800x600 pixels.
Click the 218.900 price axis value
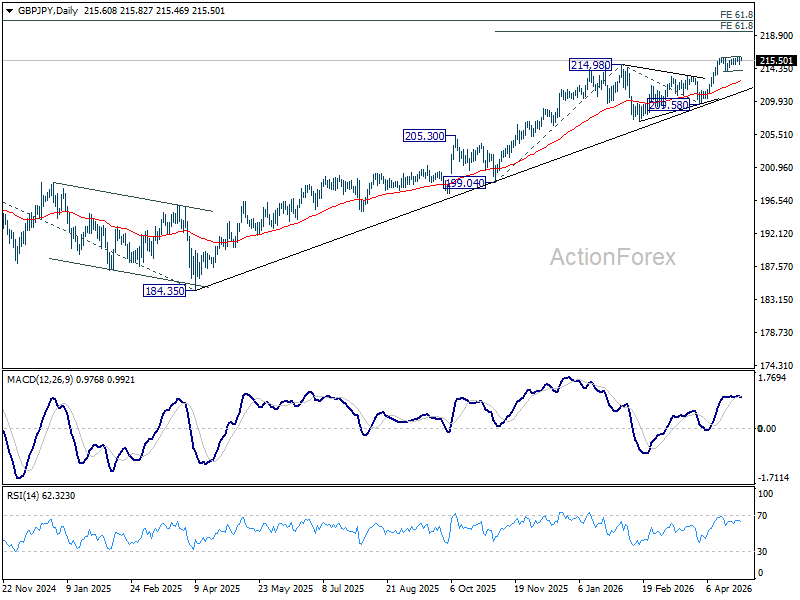click(775, 35)
